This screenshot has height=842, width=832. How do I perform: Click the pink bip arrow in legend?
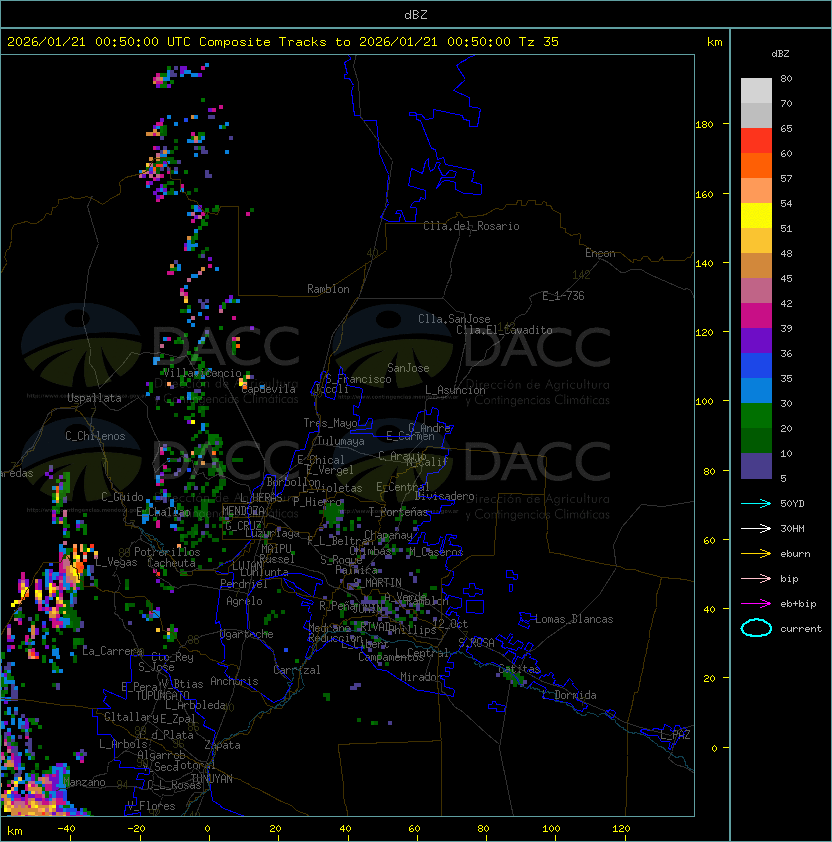coord(756,578)
